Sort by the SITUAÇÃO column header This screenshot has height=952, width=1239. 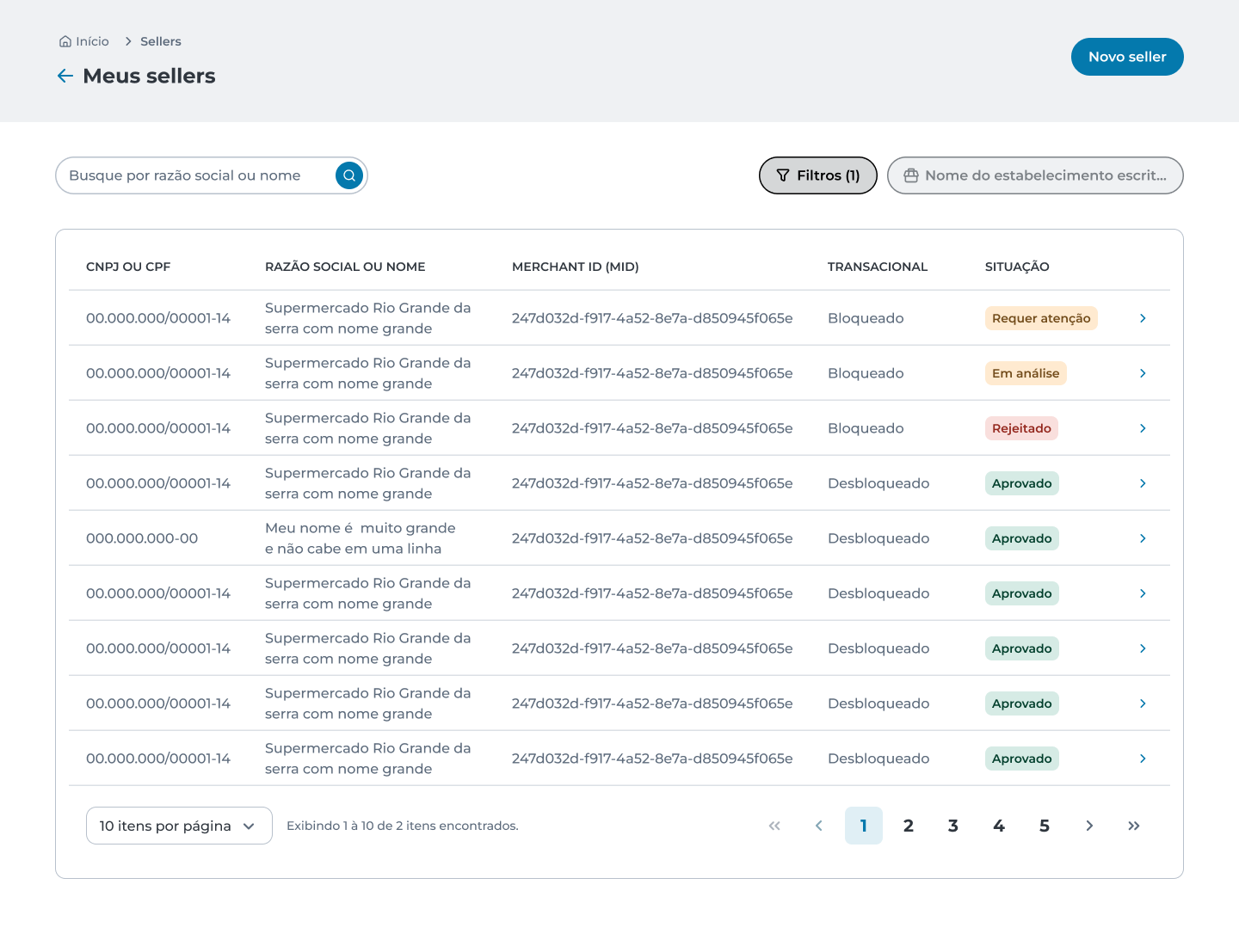pyautogui.click(x=1017, y=267)
